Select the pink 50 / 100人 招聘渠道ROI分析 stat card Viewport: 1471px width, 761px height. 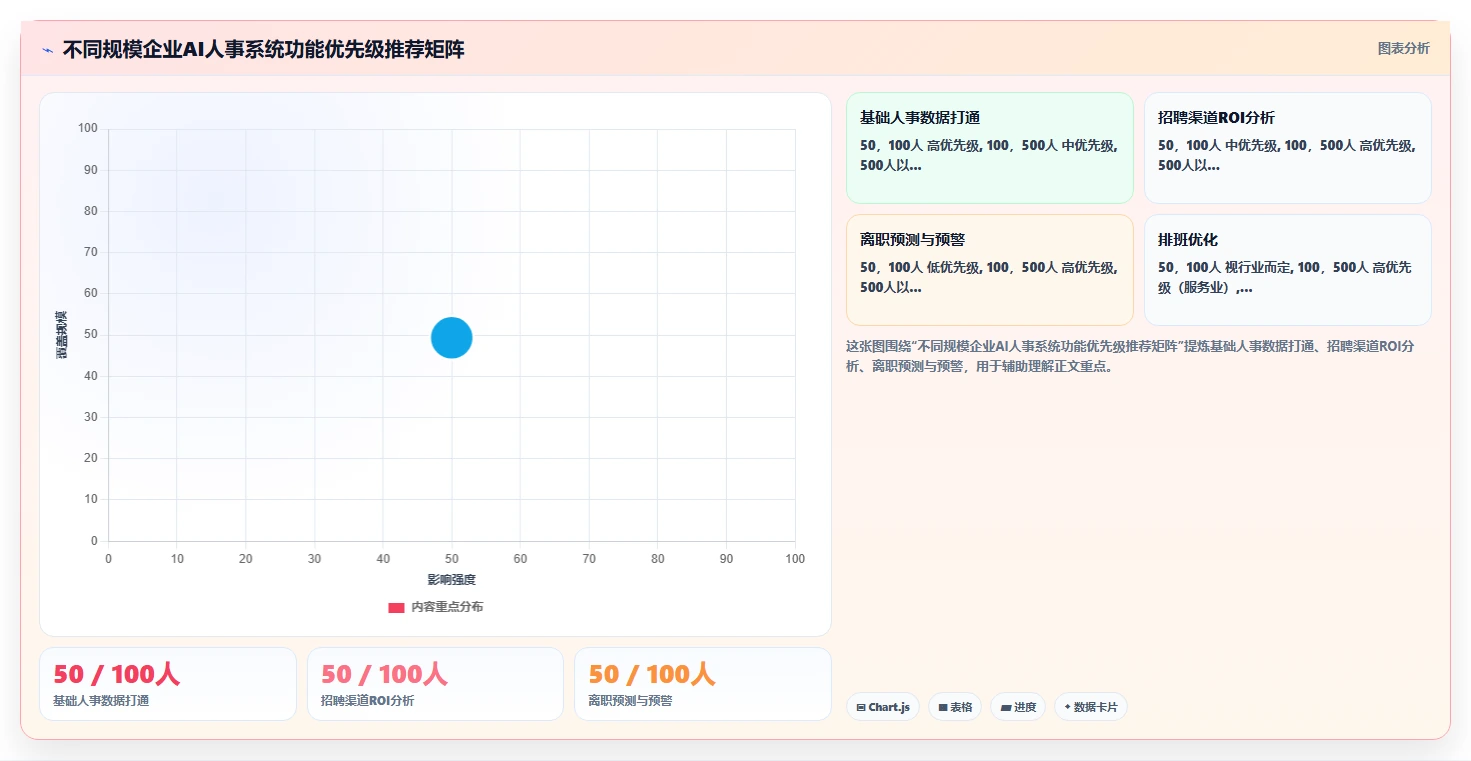click(x=435, y=684)
